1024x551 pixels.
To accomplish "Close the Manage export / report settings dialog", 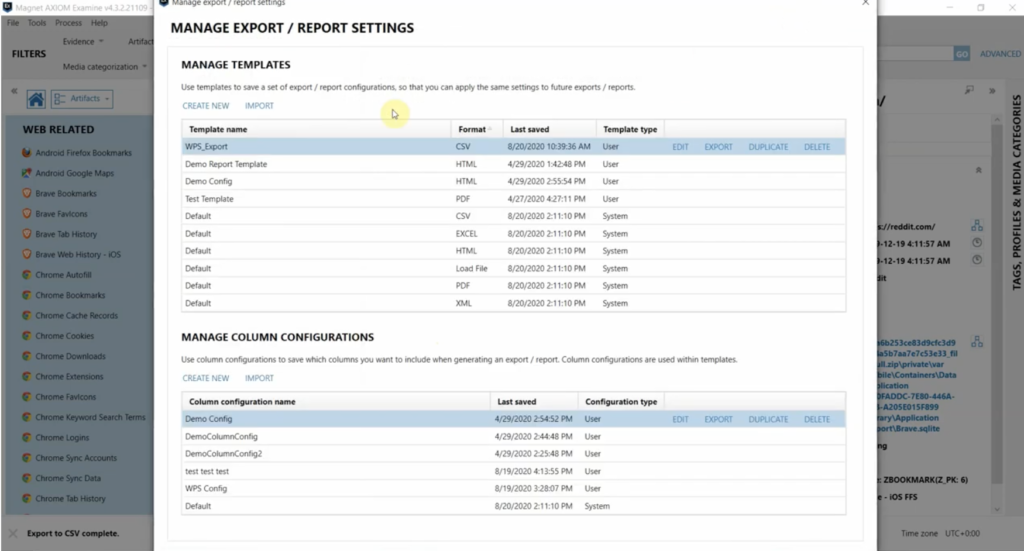I will pos(865,3).
